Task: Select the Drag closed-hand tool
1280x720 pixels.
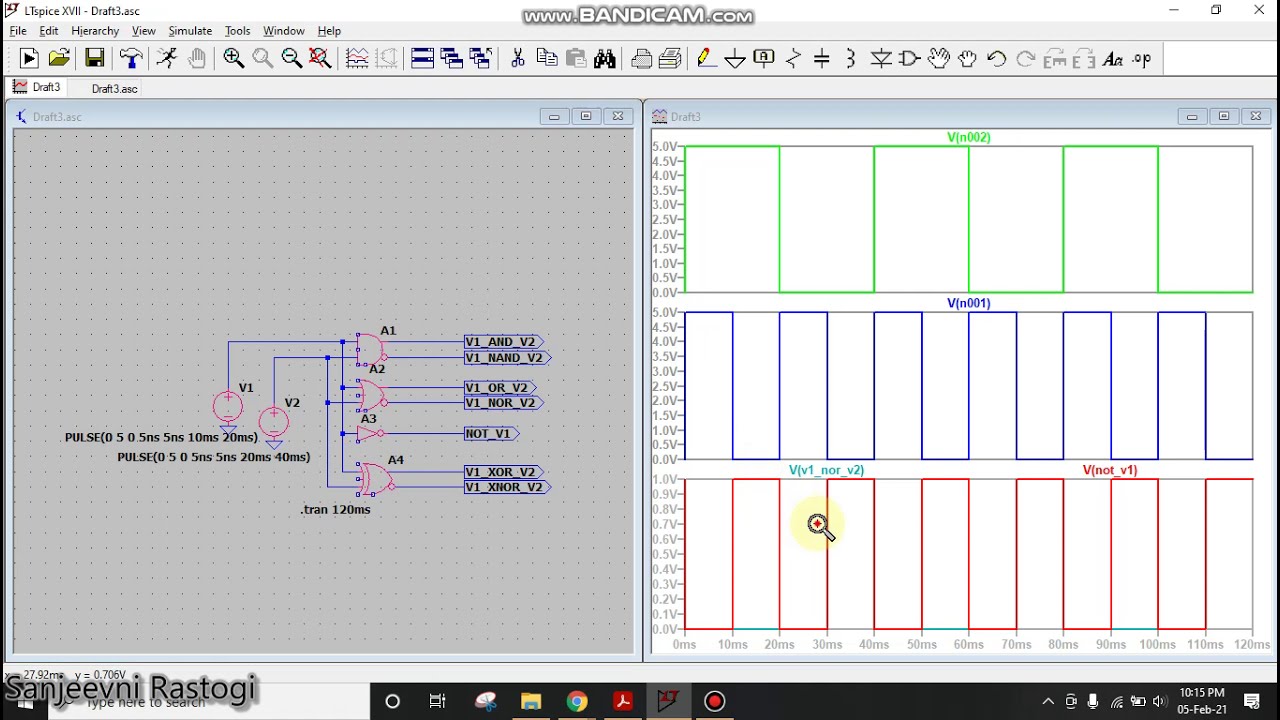Action: click(x=967, y=59)
